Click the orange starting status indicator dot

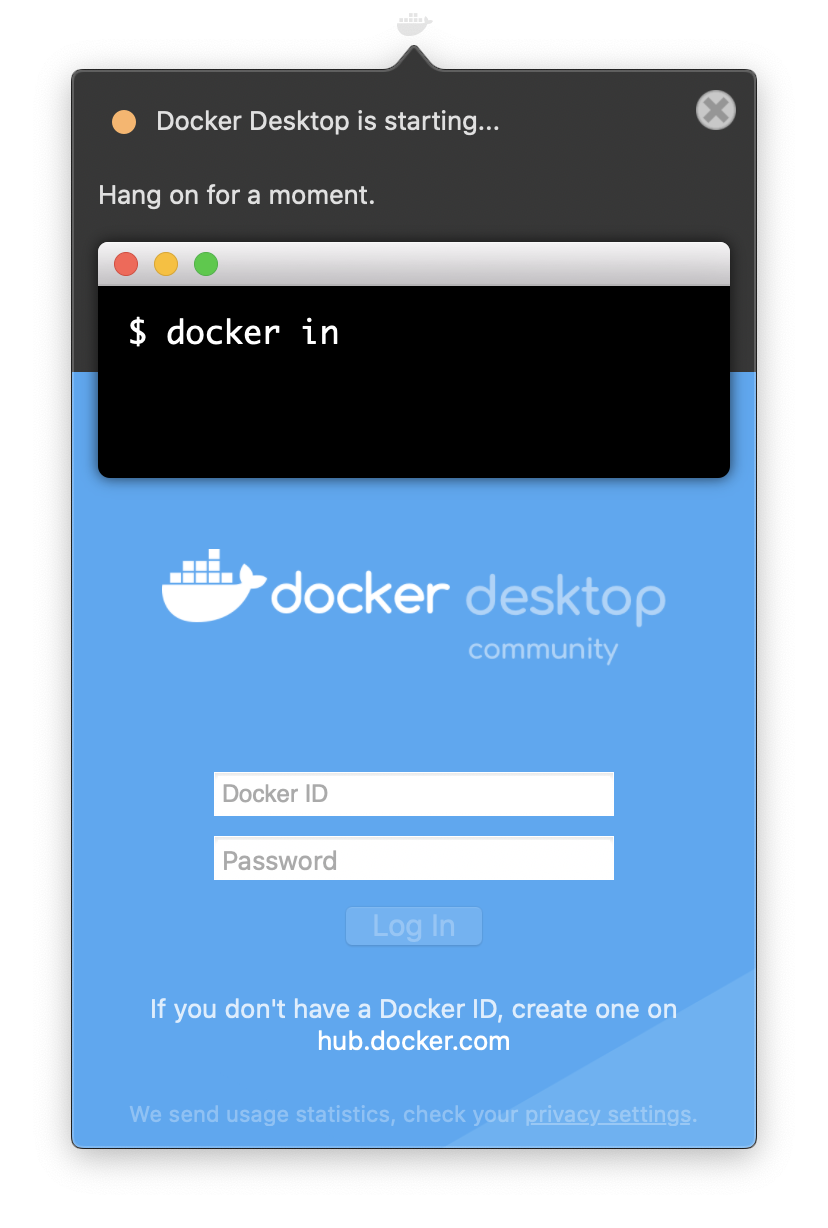tap(124, 122)
